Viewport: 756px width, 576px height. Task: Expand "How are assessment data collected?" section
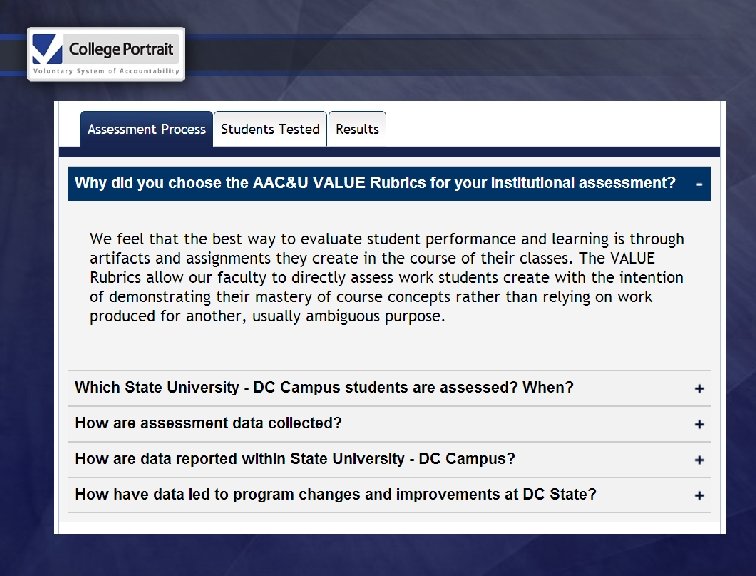coord(208,423)
